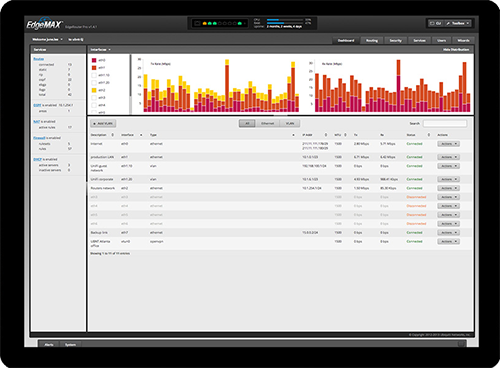The height and width of the screenshot is (368, 500).
Task: Switch to the Dashboard tab
Action: pos(346,41)
